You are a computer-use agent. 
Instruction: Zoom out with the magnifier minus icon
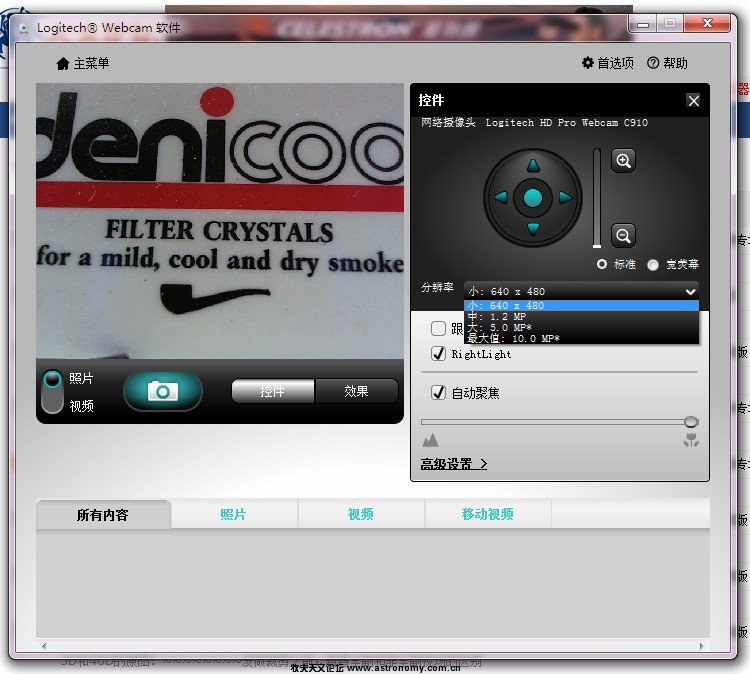click(x=623, y=235)
